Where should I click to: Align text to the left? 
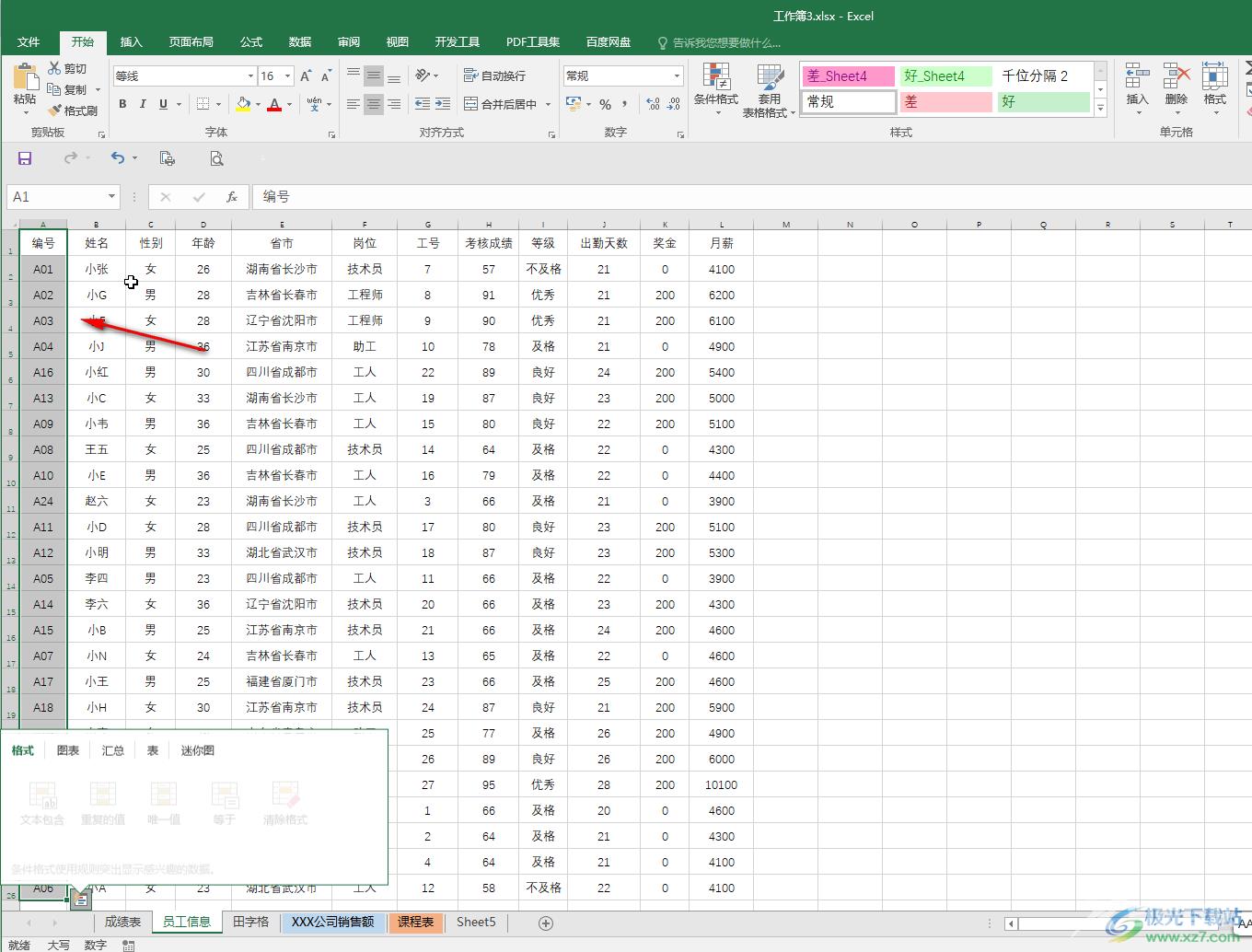coord(353,104)
